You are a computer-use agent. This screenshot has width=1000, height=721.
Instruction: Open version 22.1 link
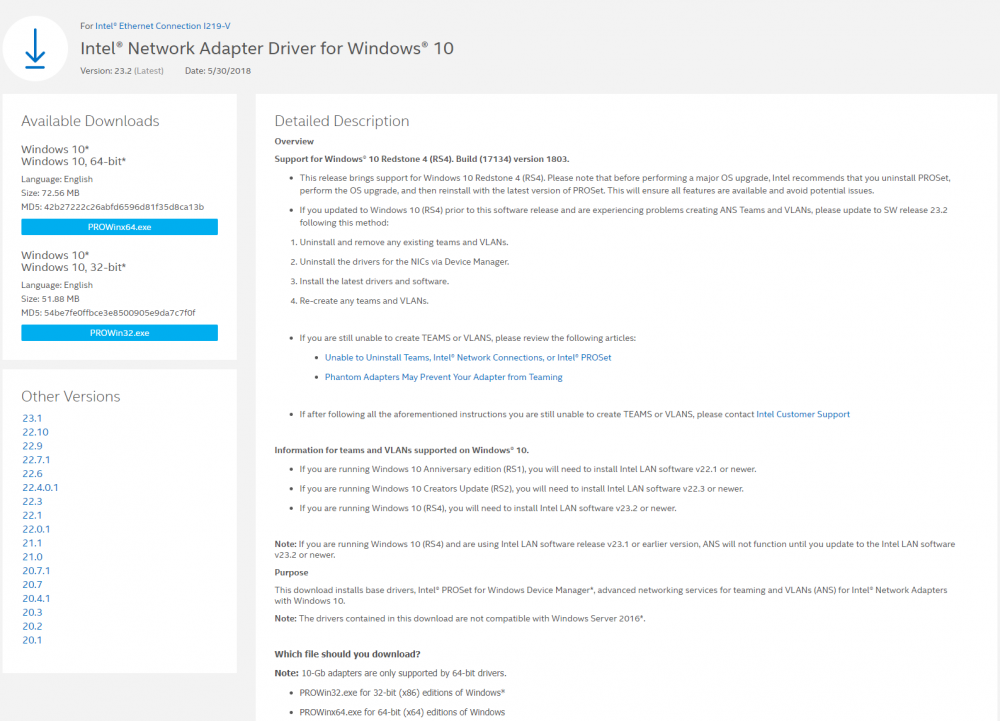pos(32,515)
